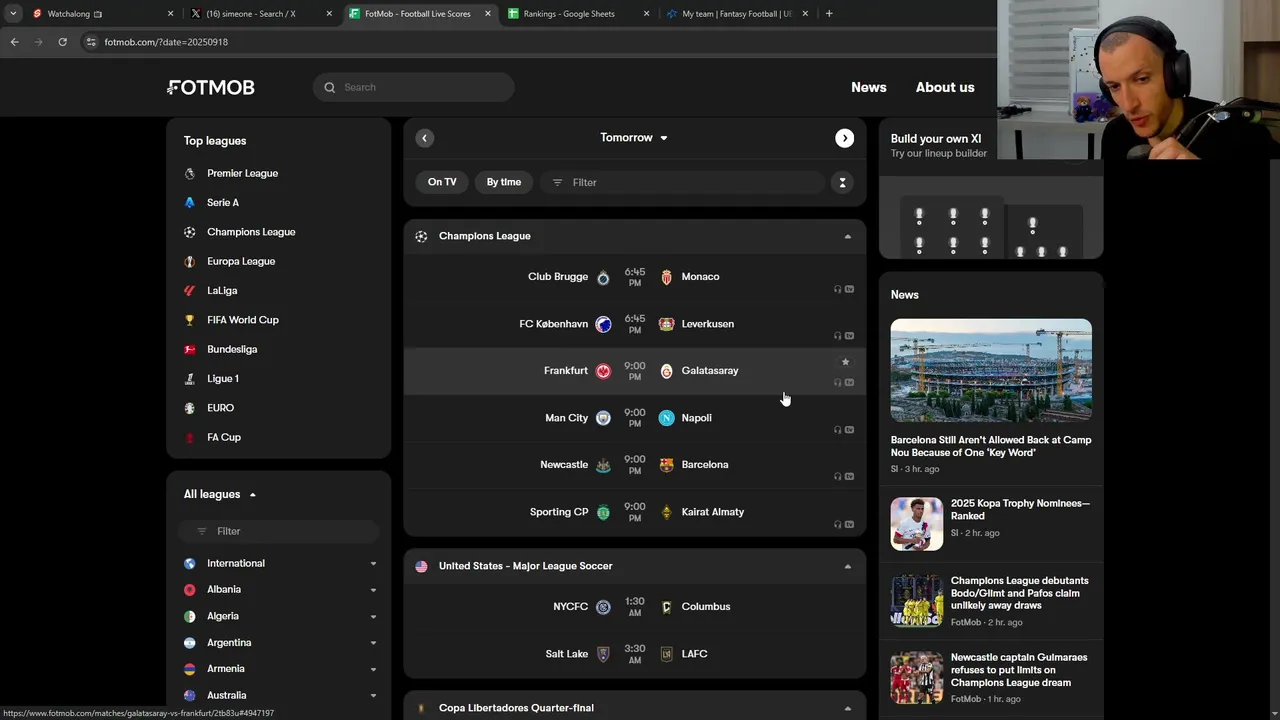The height and width of the screenshot is (720, 1280).
Task: Open the 2025 Kopa Trophy Nominees article
Action: [991, 522]
